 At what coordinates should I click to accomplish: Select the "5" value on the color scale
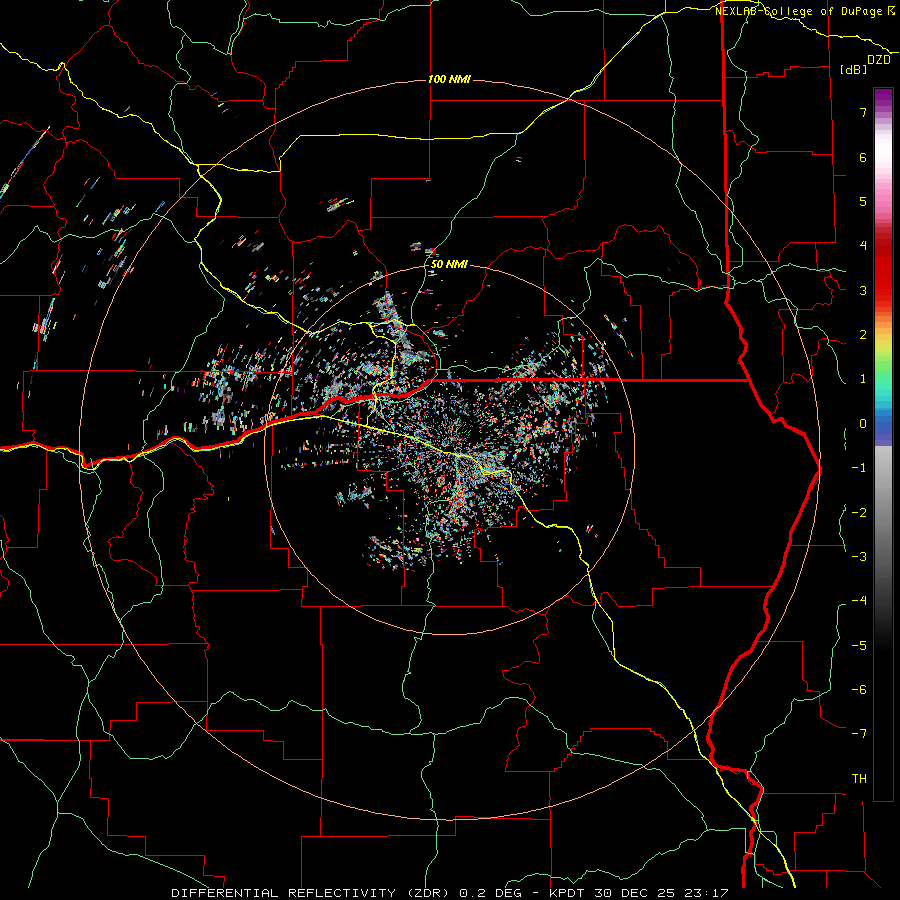(863, 201)
